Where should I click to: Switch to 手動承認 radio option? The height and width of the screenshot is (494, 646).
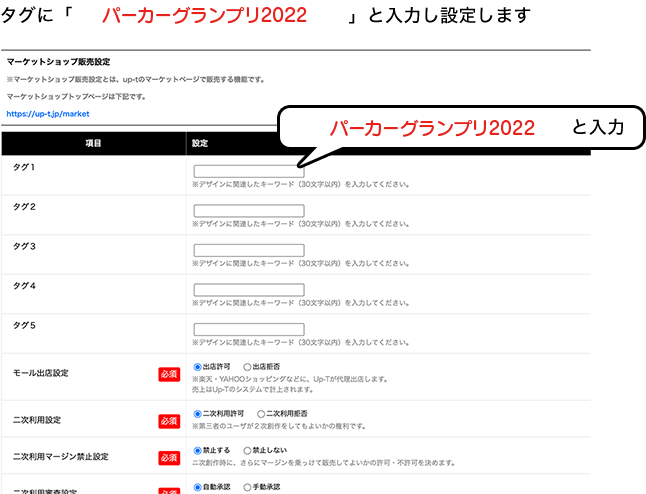(x=248, y=488)
